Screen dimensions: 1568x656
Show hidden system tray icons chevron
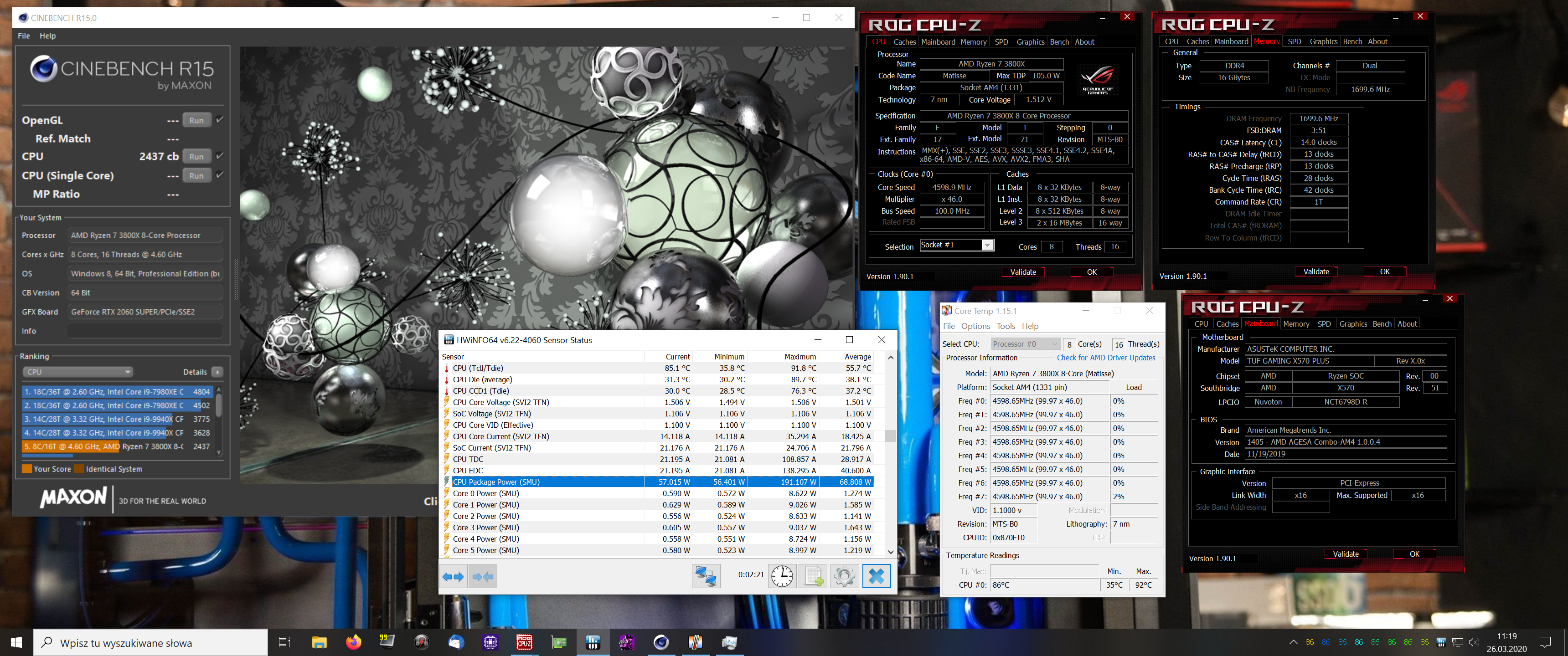(1294, 643)
